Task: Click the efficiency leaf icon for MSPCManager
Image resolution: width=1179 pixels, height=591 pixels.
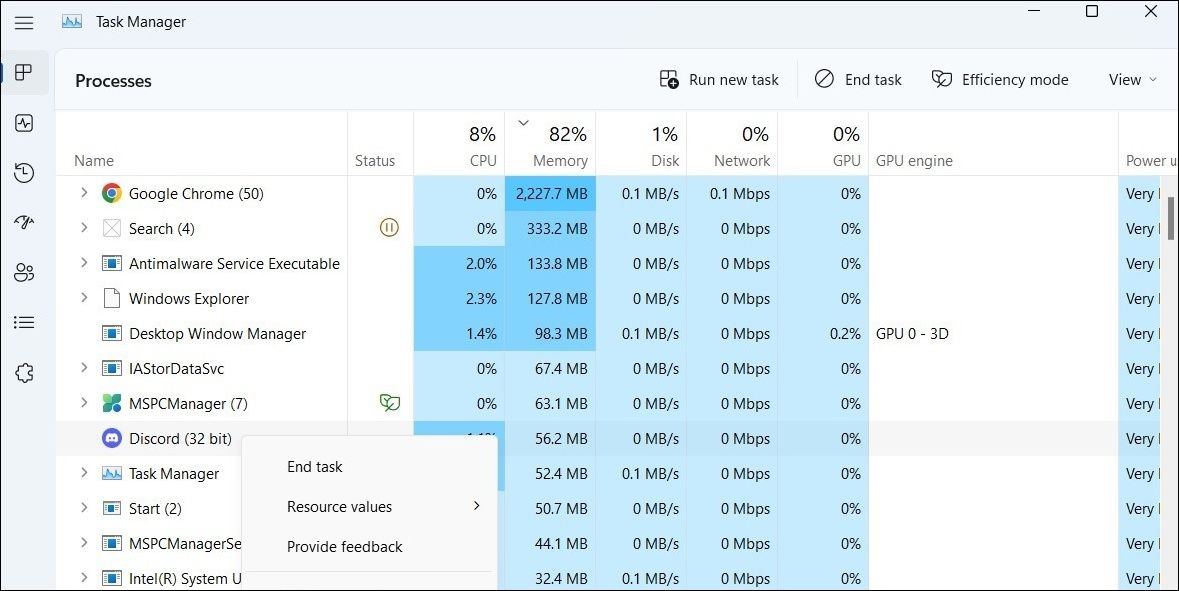Action: point(389,403)
